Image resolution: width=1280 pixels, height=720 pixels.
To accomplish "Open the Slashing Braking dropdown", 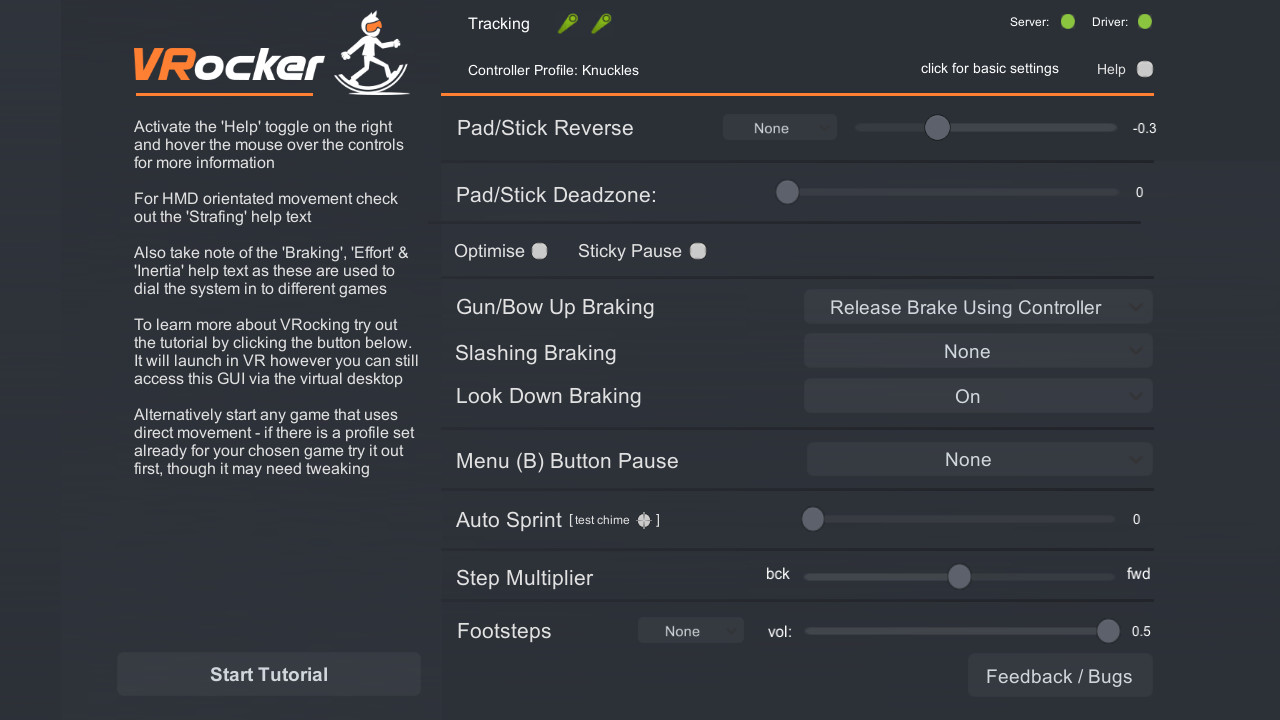I will tap(977, 350).
